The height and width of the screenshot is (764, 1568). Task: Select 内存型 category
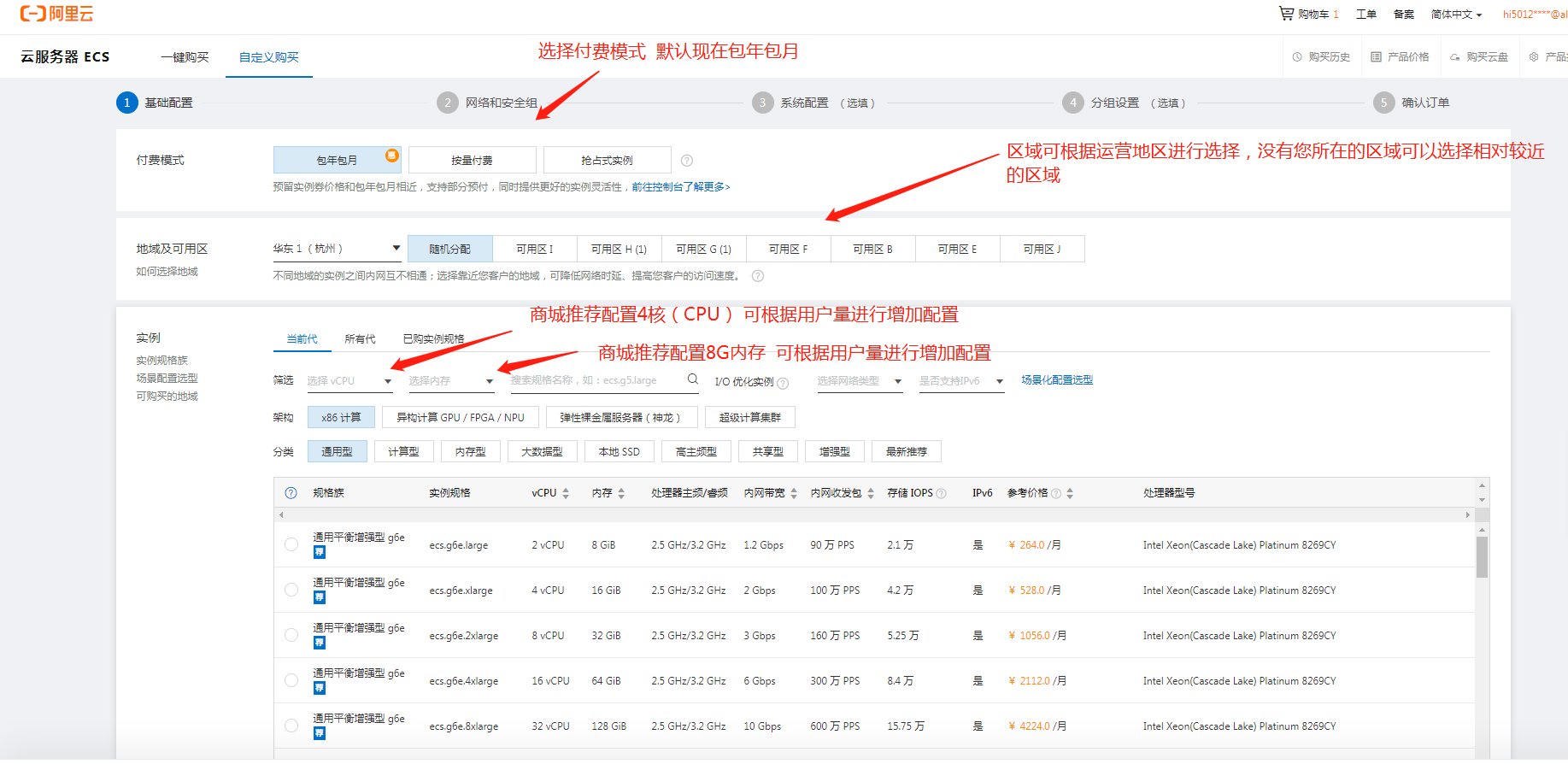pyautogui.click(x=471, y=451)
